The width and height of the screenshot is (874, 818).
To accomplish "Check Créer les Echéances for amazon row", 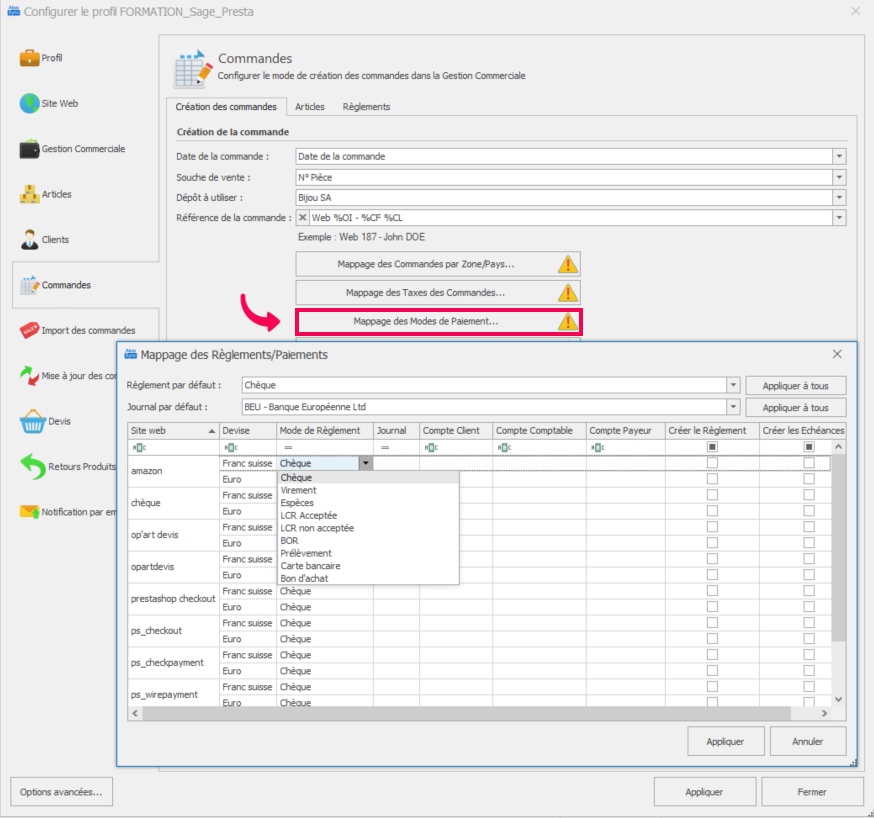I will coord(809,464).
